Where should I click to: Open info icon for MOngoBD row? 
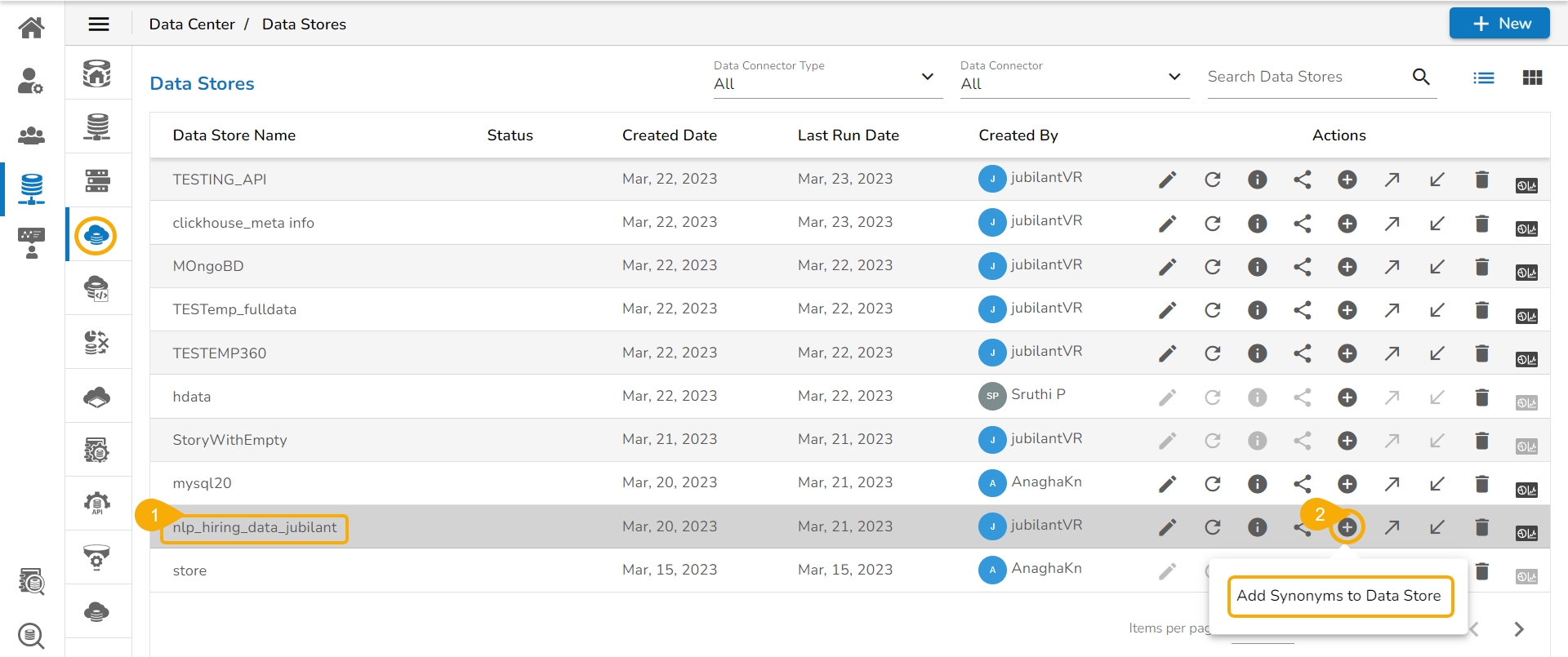point(1257,267)
